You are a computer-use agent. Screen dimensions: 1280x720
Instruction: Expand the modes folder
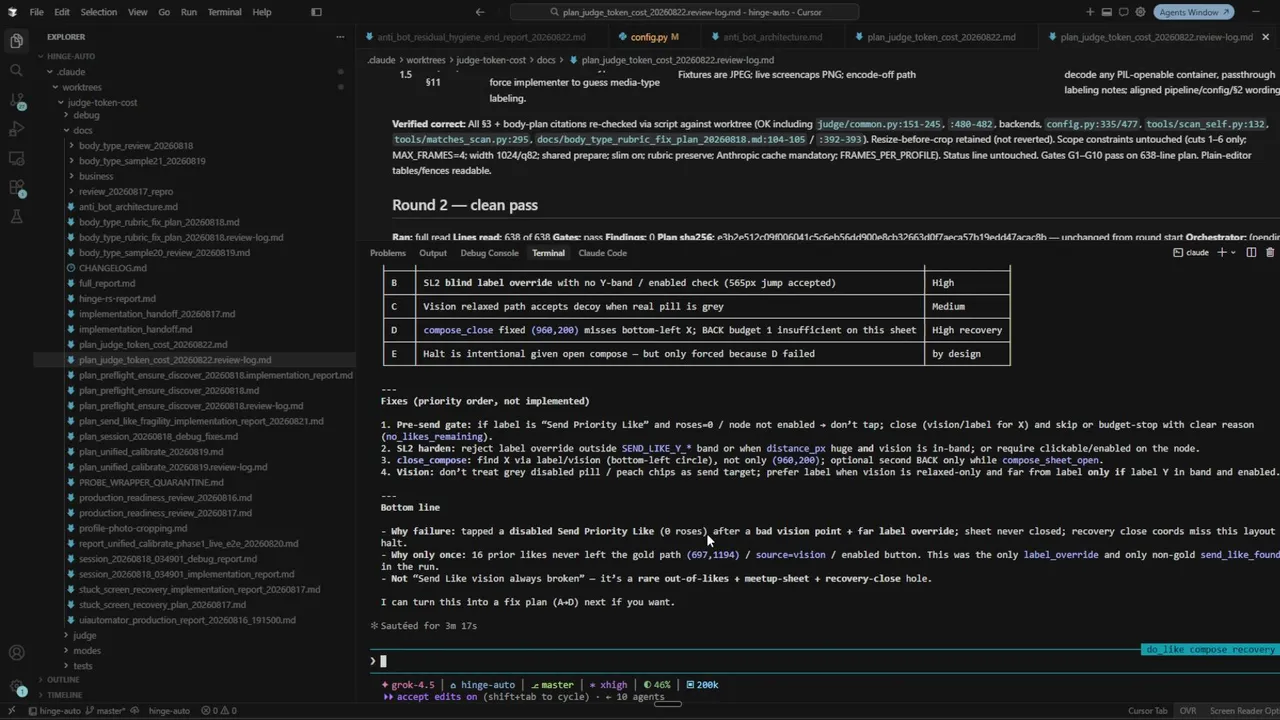(x=87, y=650)
